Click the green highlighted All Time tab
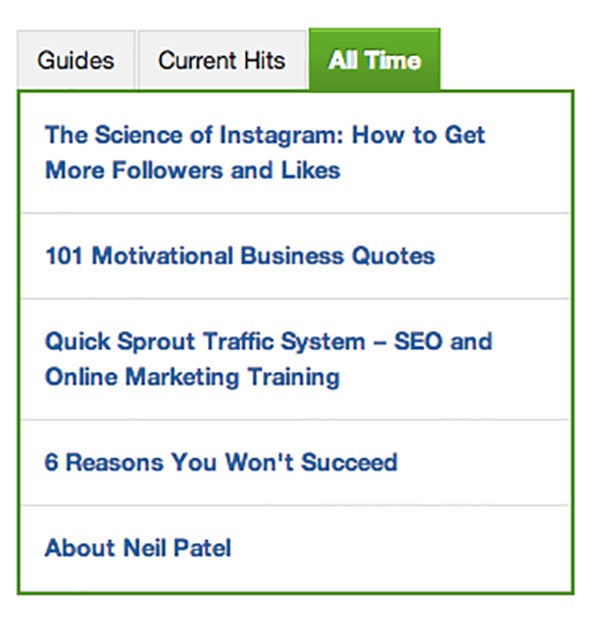Screen dimensions: 610x629 [x=374, y=60]
